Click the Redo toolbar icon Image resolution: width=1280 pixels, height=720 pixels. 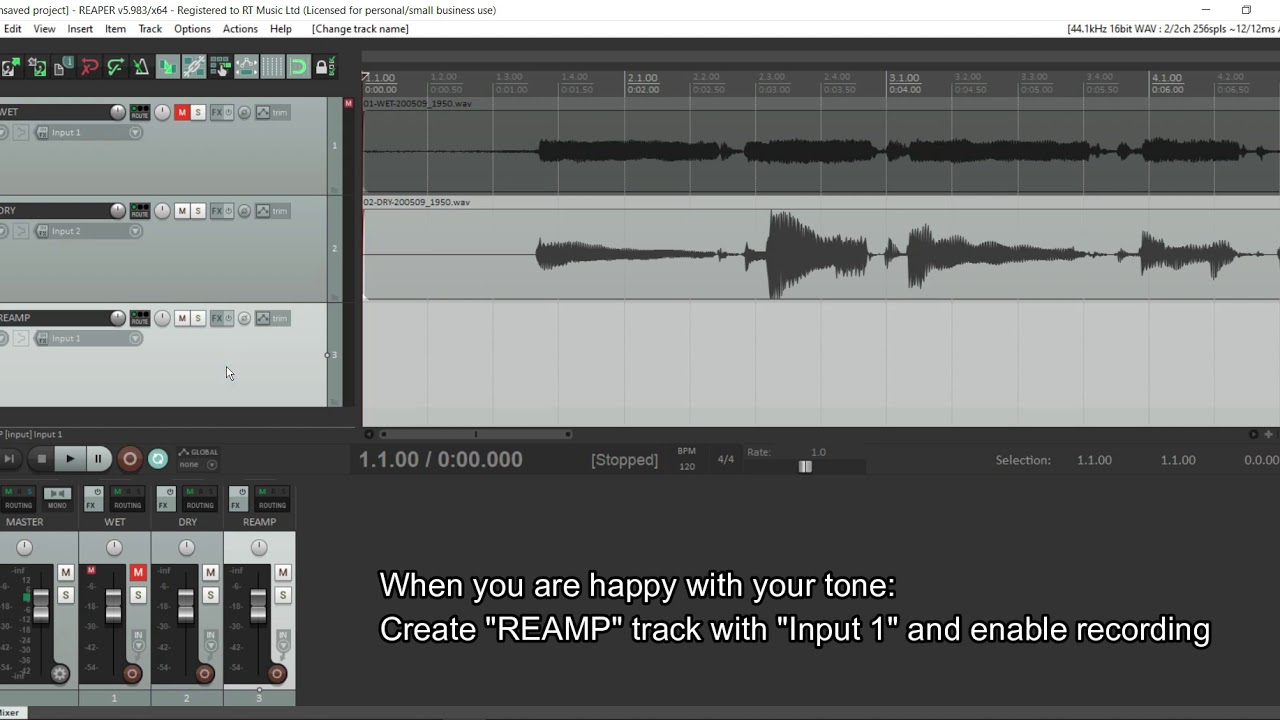click(116, 67)
